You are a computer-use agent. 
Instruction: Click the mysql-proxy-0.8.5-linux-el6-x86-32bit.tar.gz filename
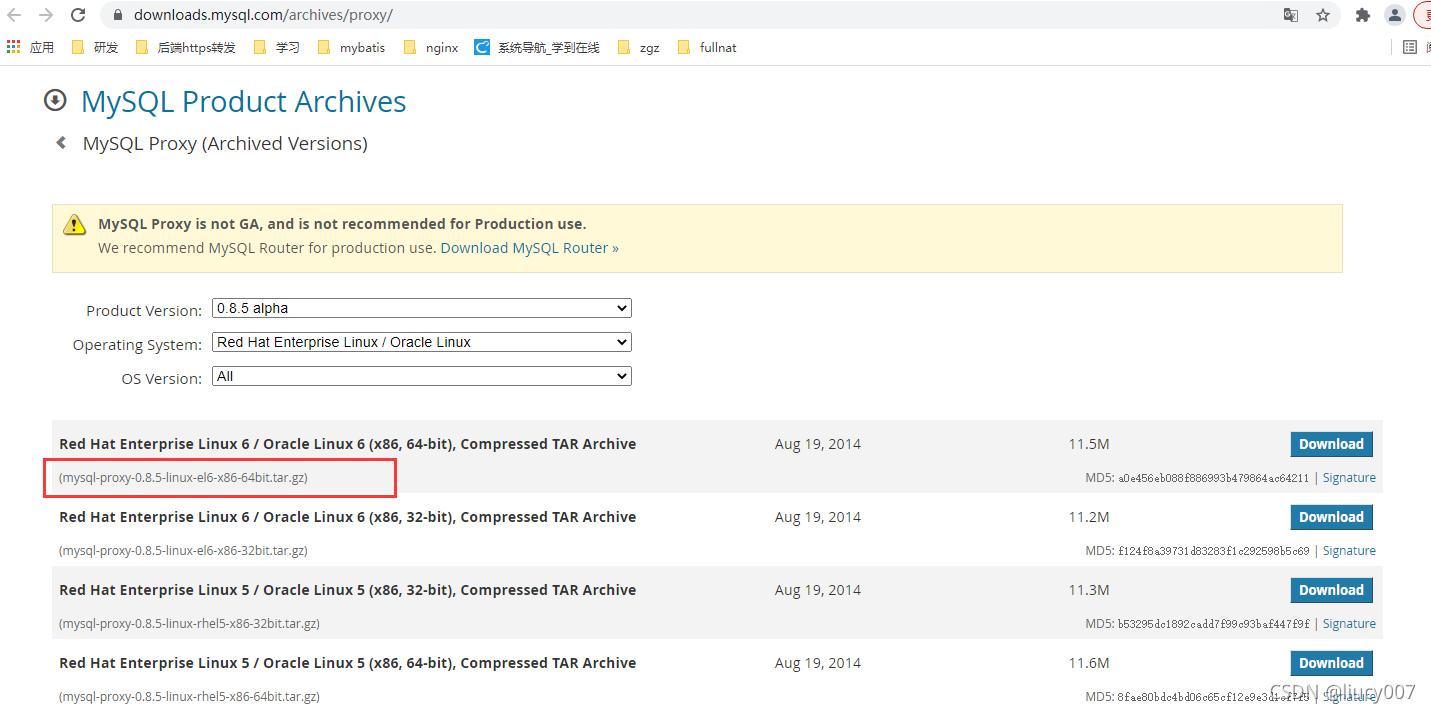pyautogui.click(x=183, y=551)
